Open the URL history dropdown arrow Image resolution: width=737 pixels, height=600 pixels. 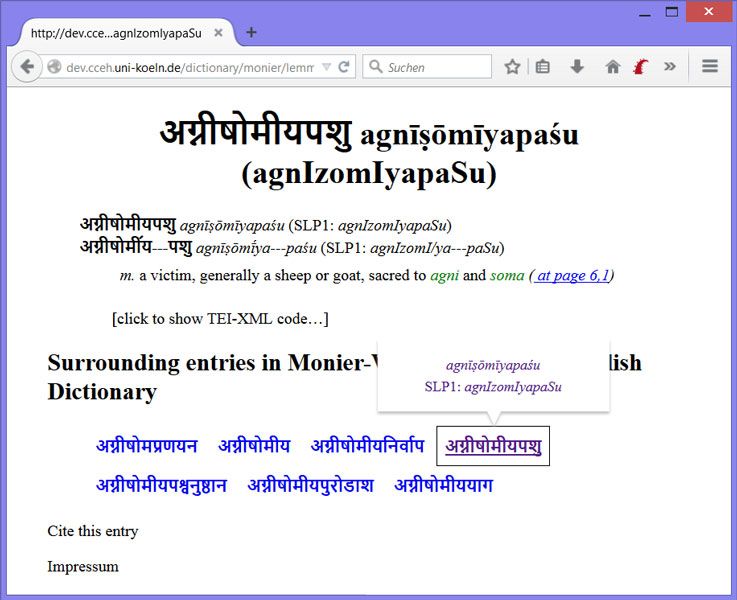point(325,67)
